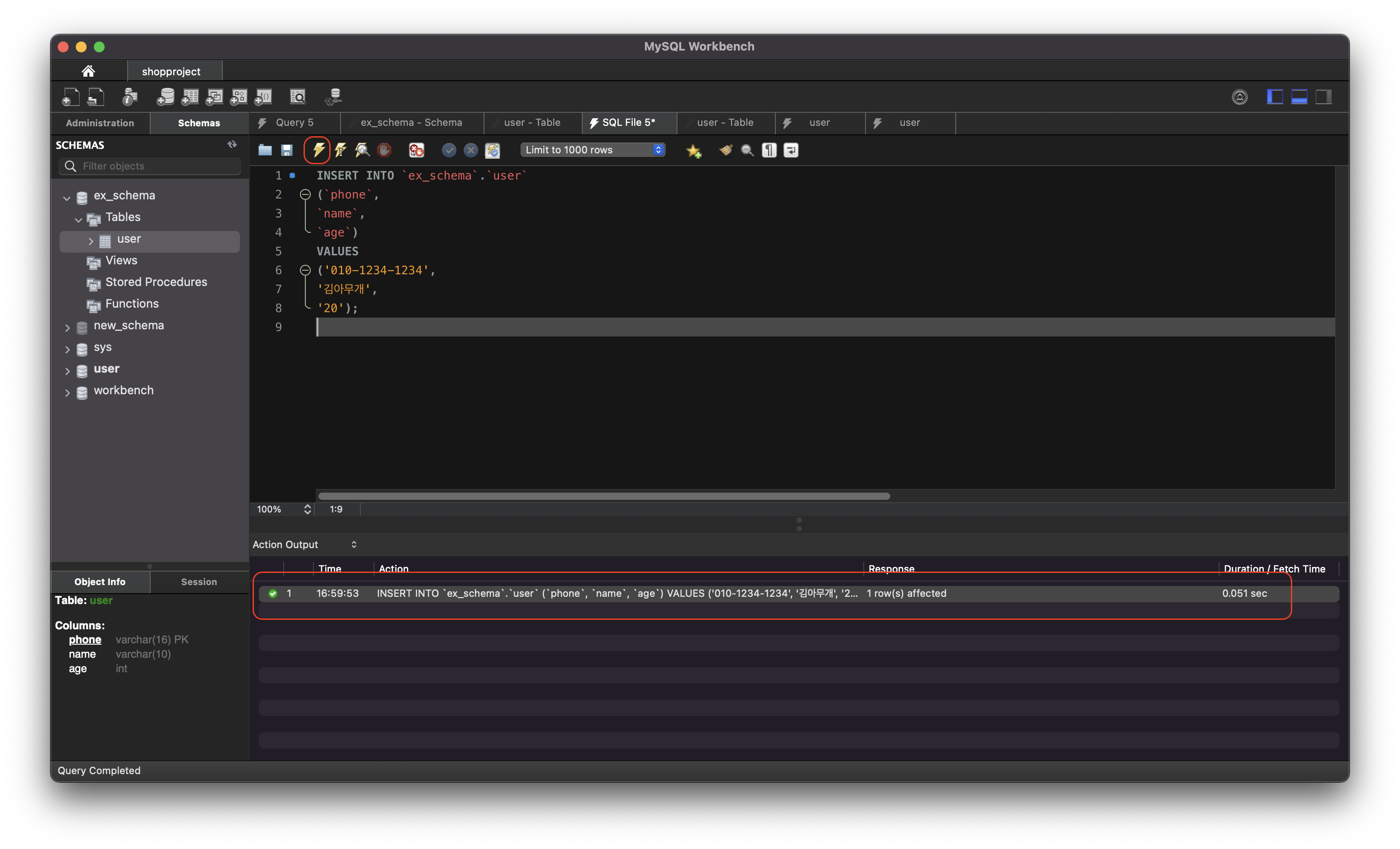
Task: Save the SQL script floppy icon
Action: click(x=287, y=150)
